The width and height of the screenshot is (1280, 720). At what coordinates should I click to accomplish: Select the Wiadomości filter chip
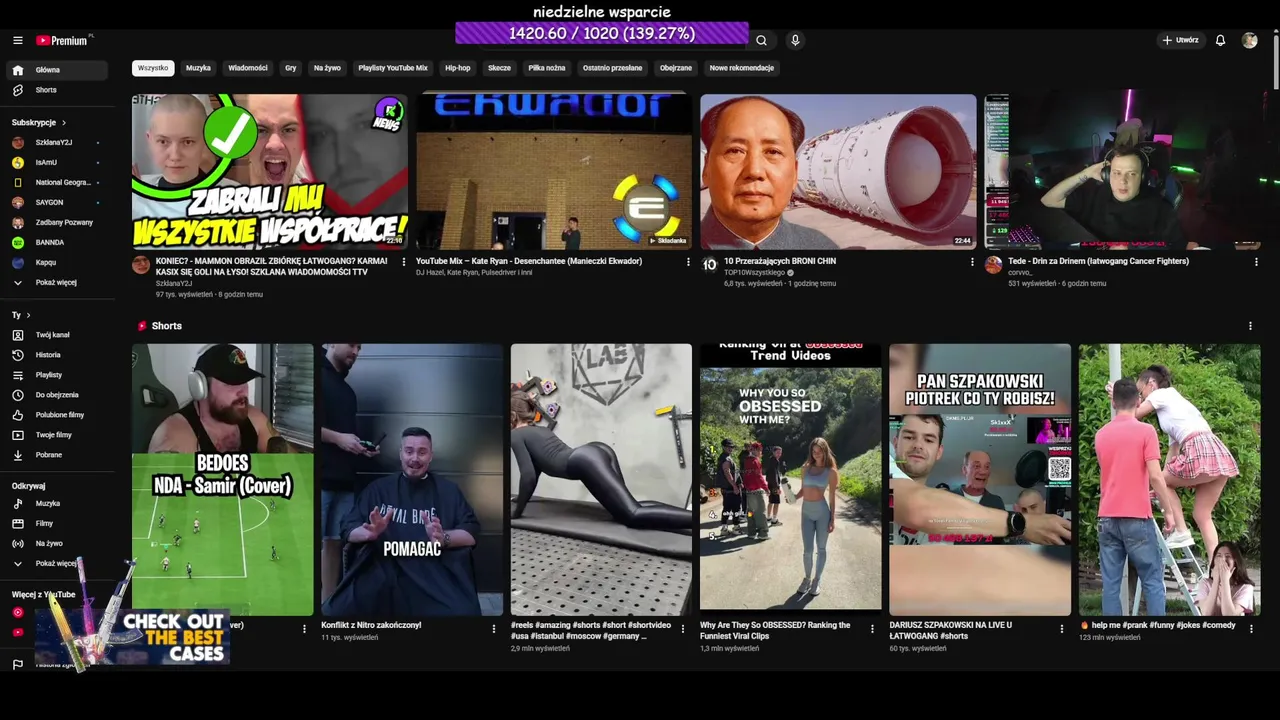[248, 68]
